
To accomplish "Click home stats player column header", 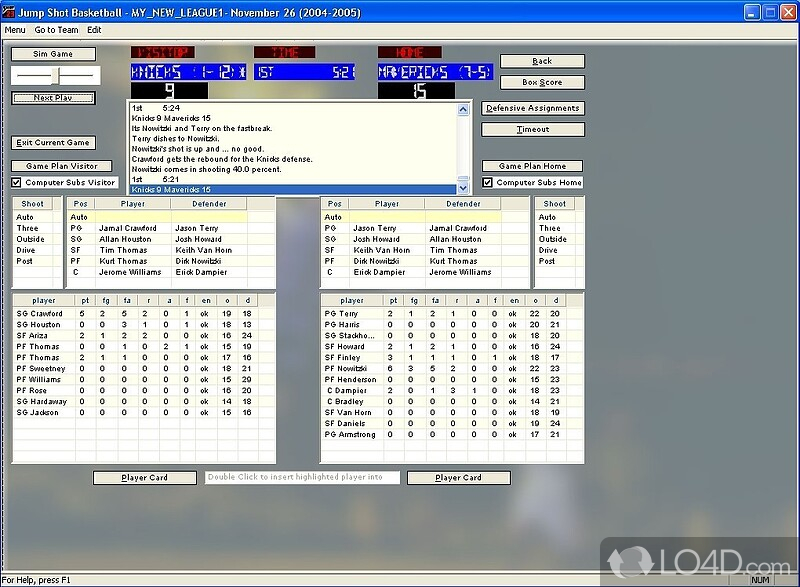I will click(x=352, y=301).
